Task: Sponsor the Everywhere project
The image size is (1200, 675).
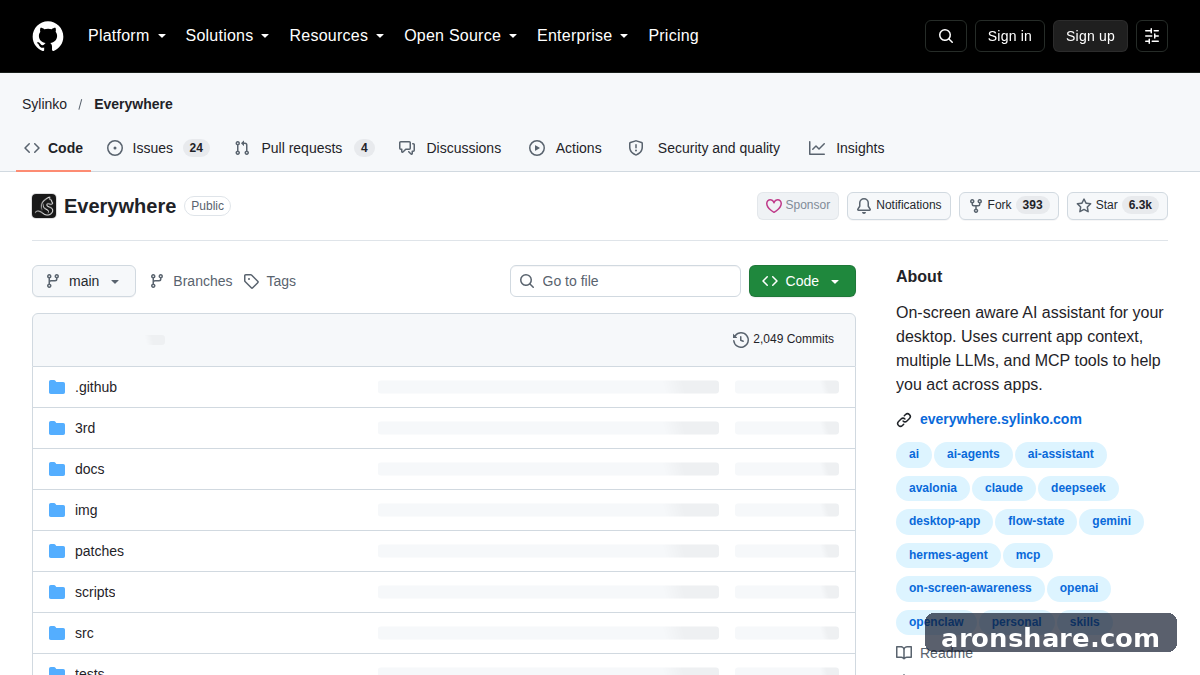Action: pyautogui.click(x=798, y=206)
